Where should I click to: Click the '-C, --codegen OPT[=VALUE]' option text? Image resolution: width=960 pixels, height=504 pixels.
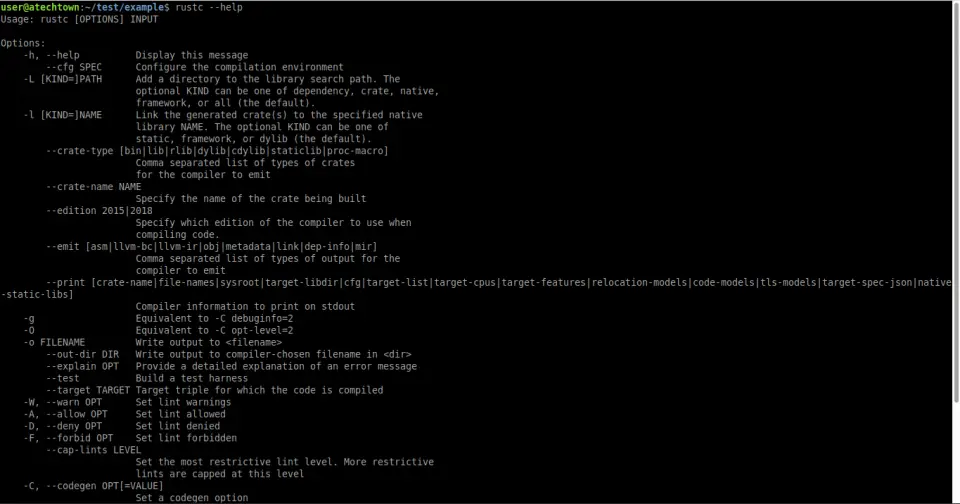click(93, 486)
